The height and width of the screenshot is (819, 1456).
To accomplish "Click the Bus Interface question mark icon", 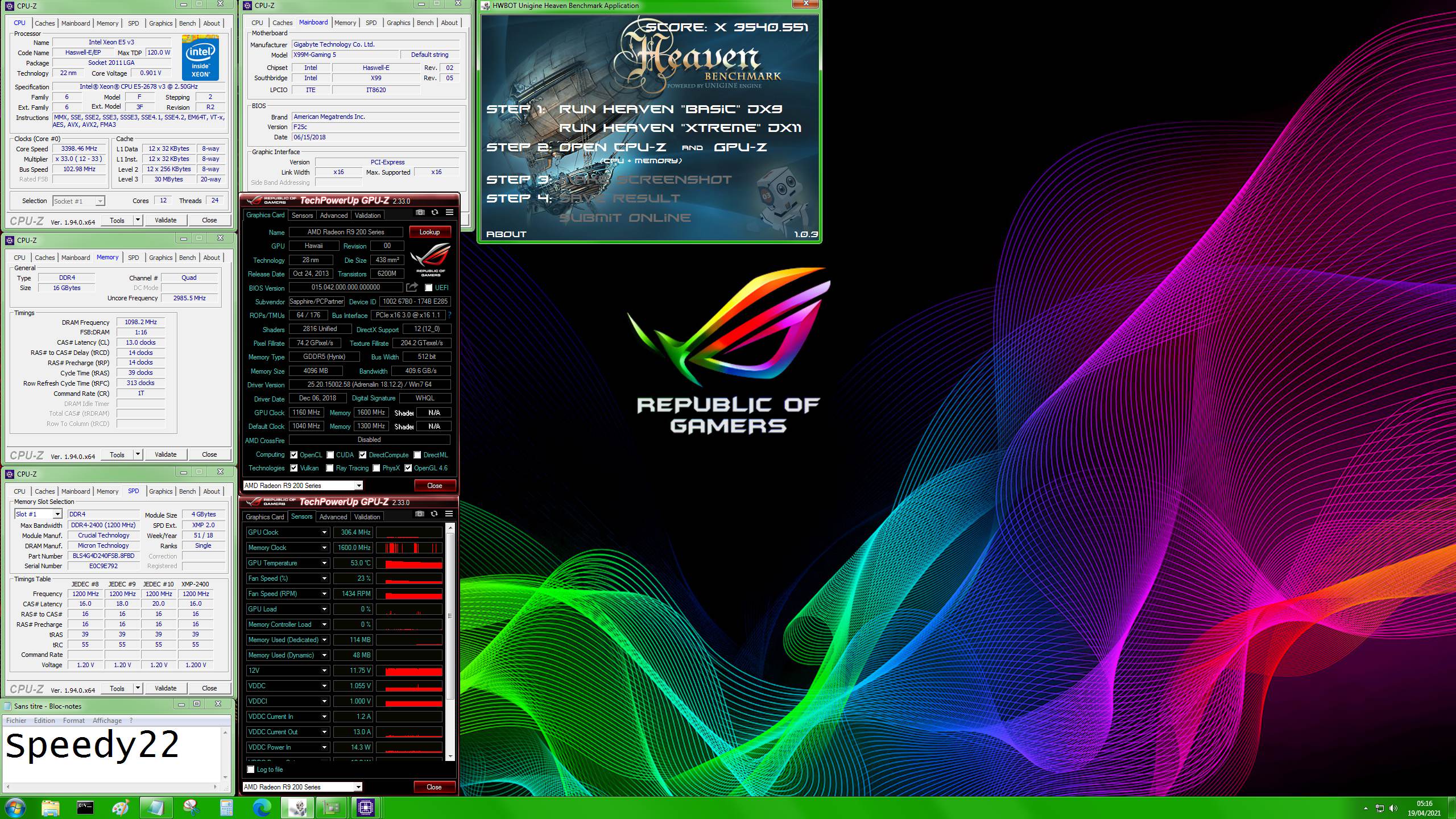I will [x=449, y=315].
